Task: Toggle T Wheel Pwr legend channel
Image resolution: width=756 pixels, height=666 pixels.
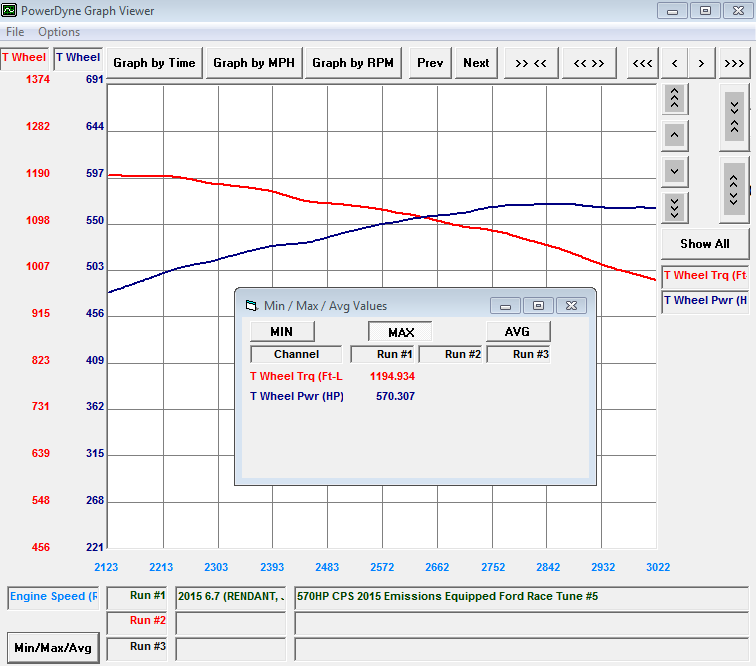Action: click(705, 301)
